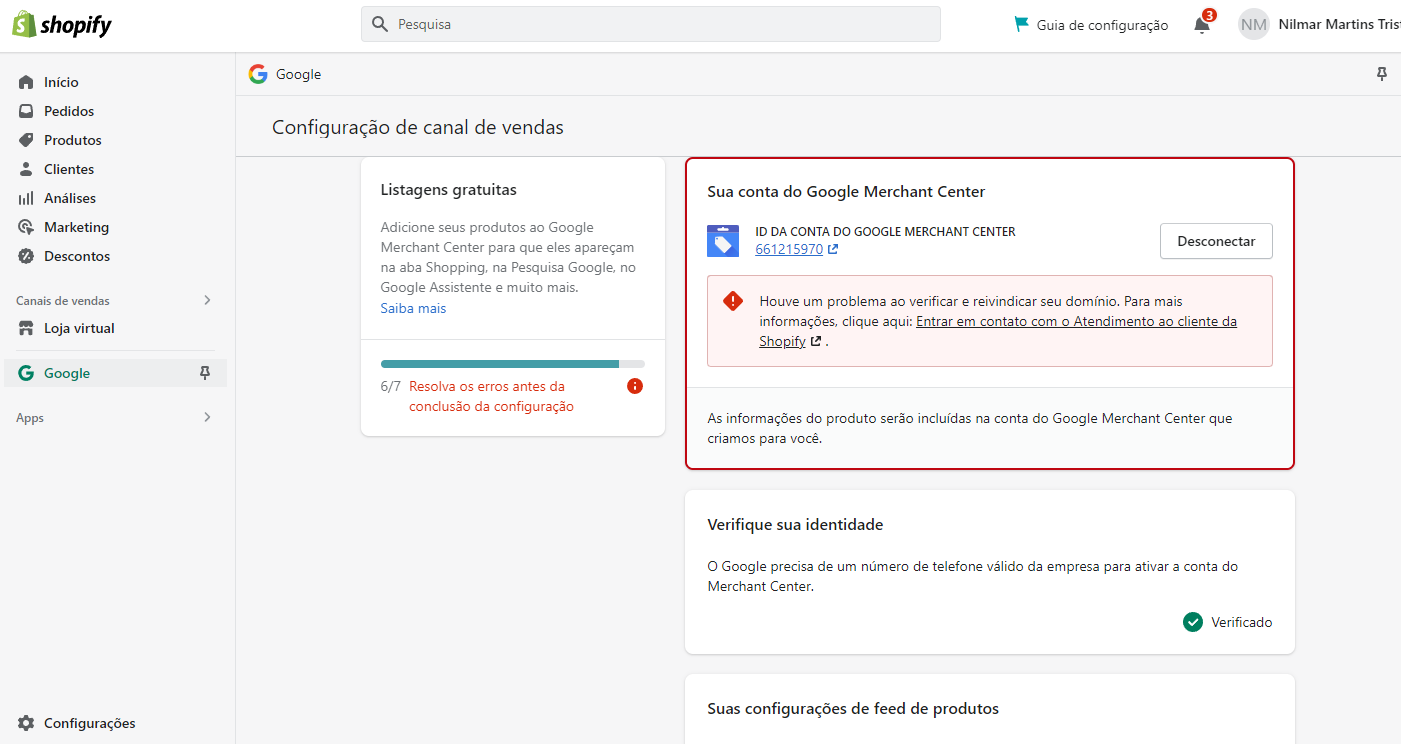Click the Loja virtual store icon

(26, 328)
